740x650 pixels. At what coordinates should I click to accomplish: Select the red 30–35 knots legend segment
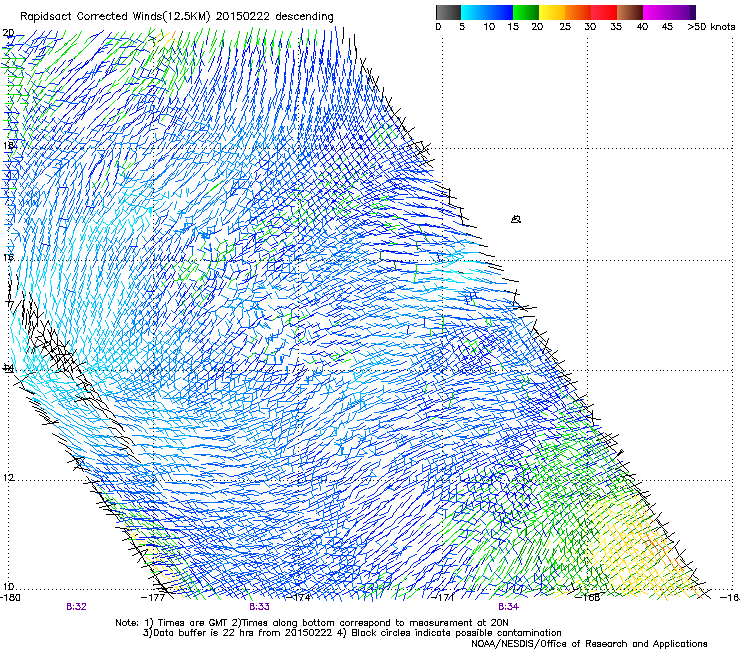pyautogui.click(x=604, y=12)
